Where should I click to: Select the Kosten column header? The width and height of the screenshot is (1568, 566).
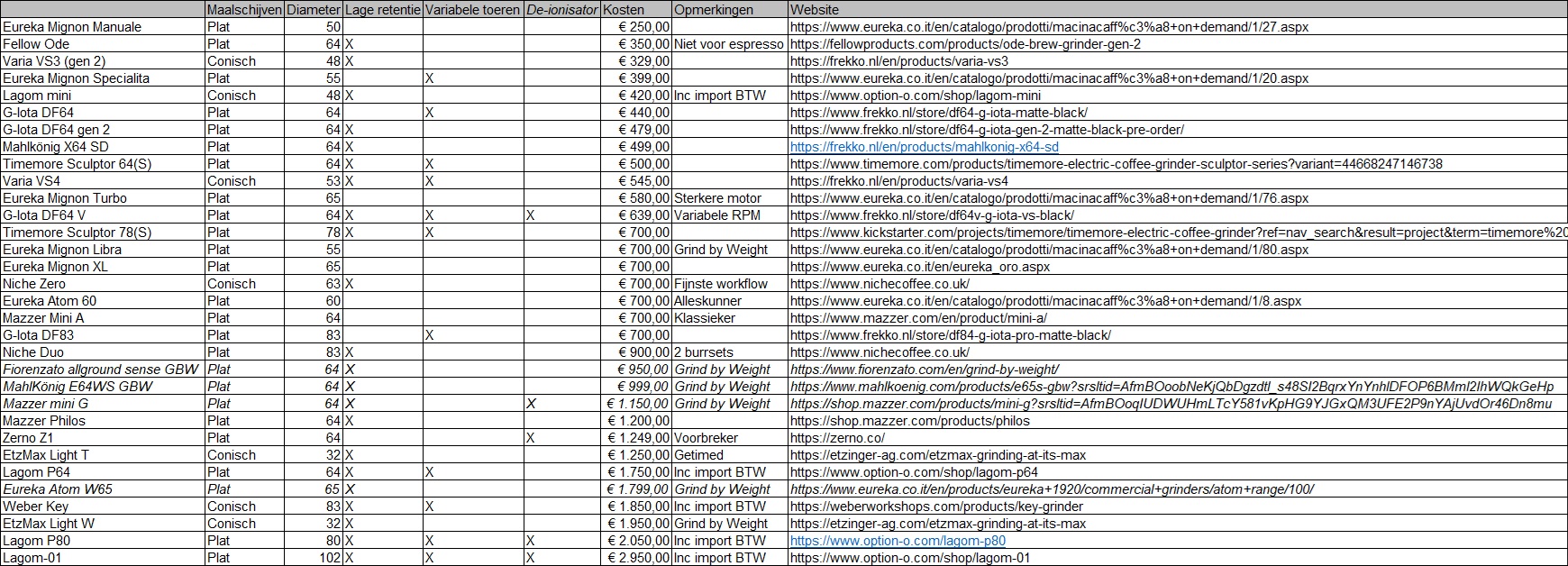pos(636,10)
